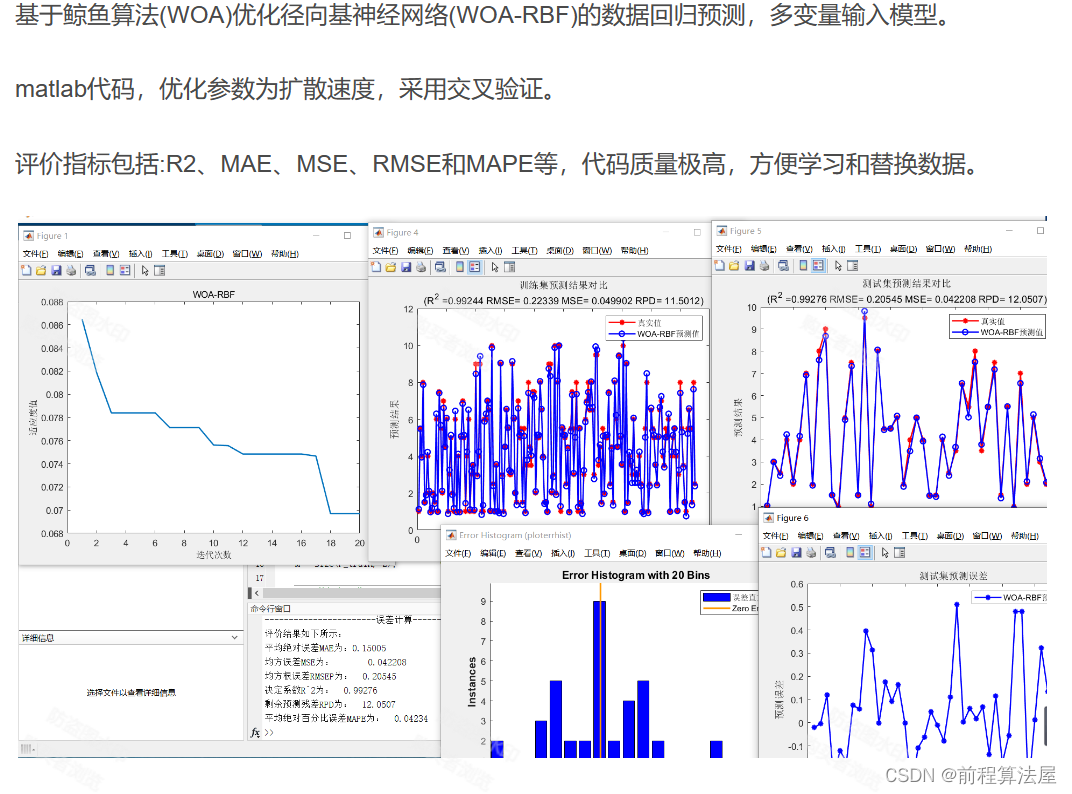Image resolution: width=1072 pixels, height=794 pixels.
Task: Click the Save icon in Figure 6 toolbar
Action: pos(796,553)
